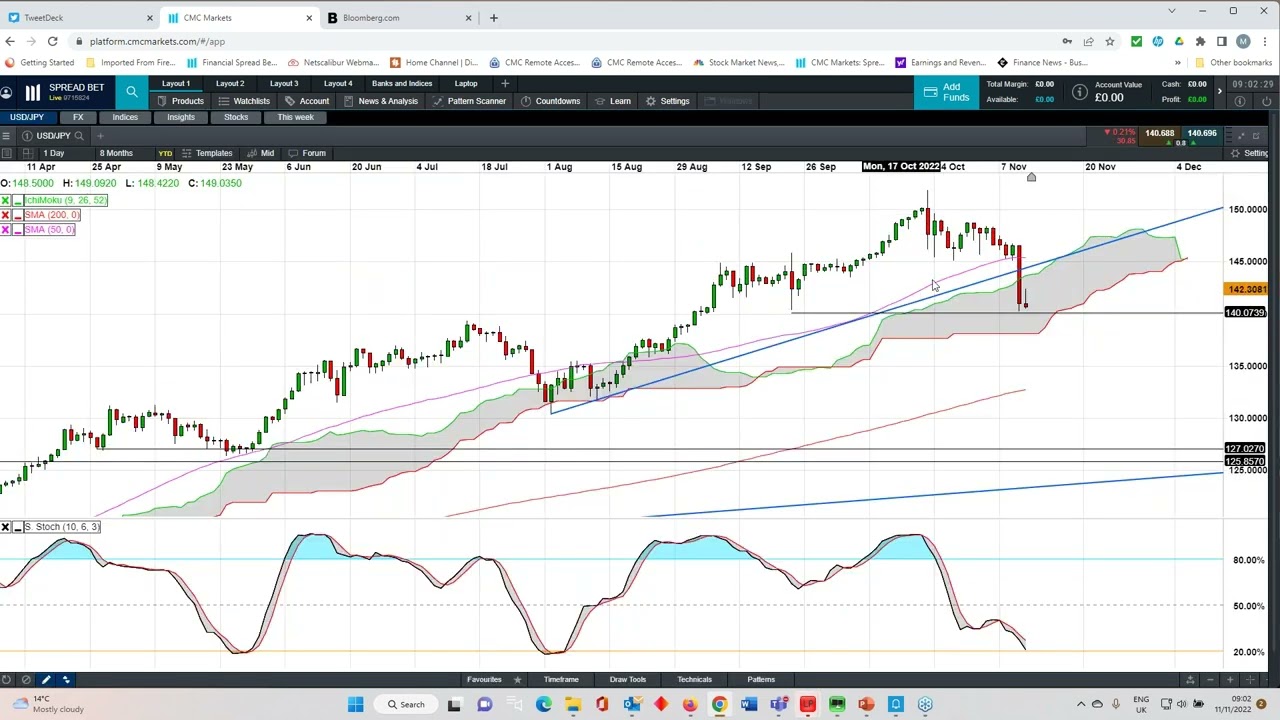Expand the chart to full screen
1280x720 pixels.
point(1241,136)
